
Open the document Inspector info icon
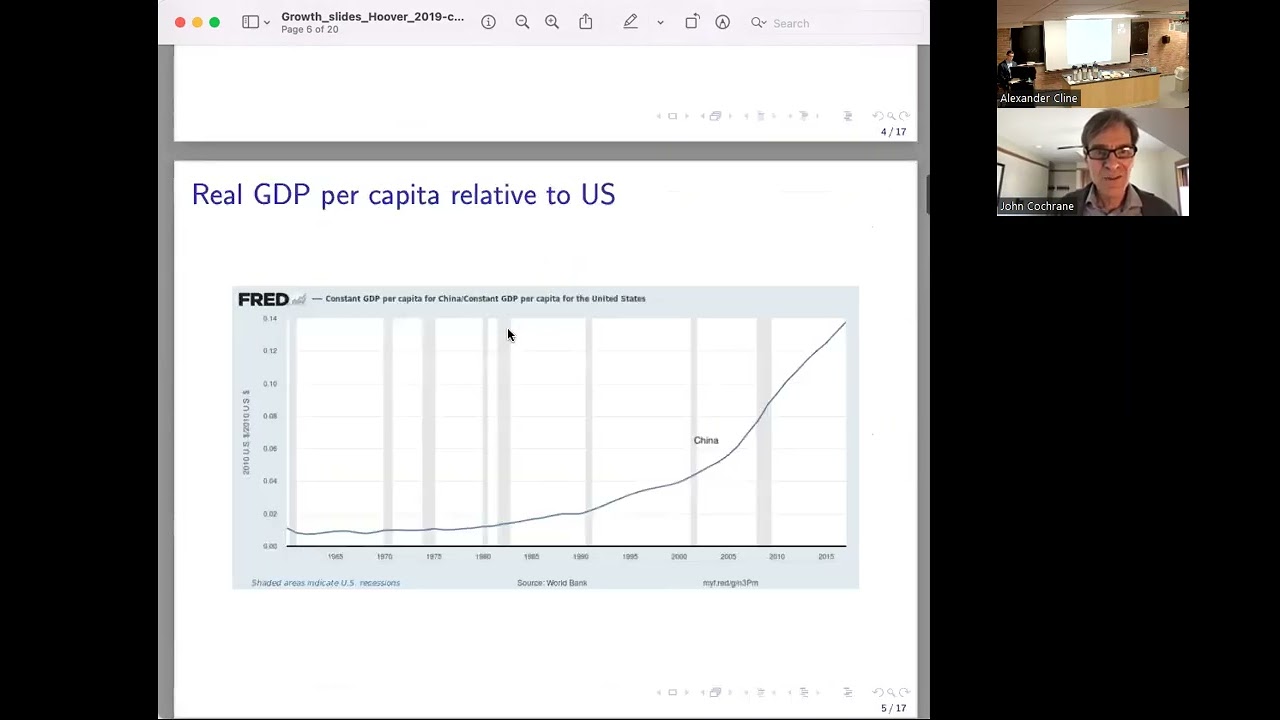pyautogui.click(x=488, y=22)
